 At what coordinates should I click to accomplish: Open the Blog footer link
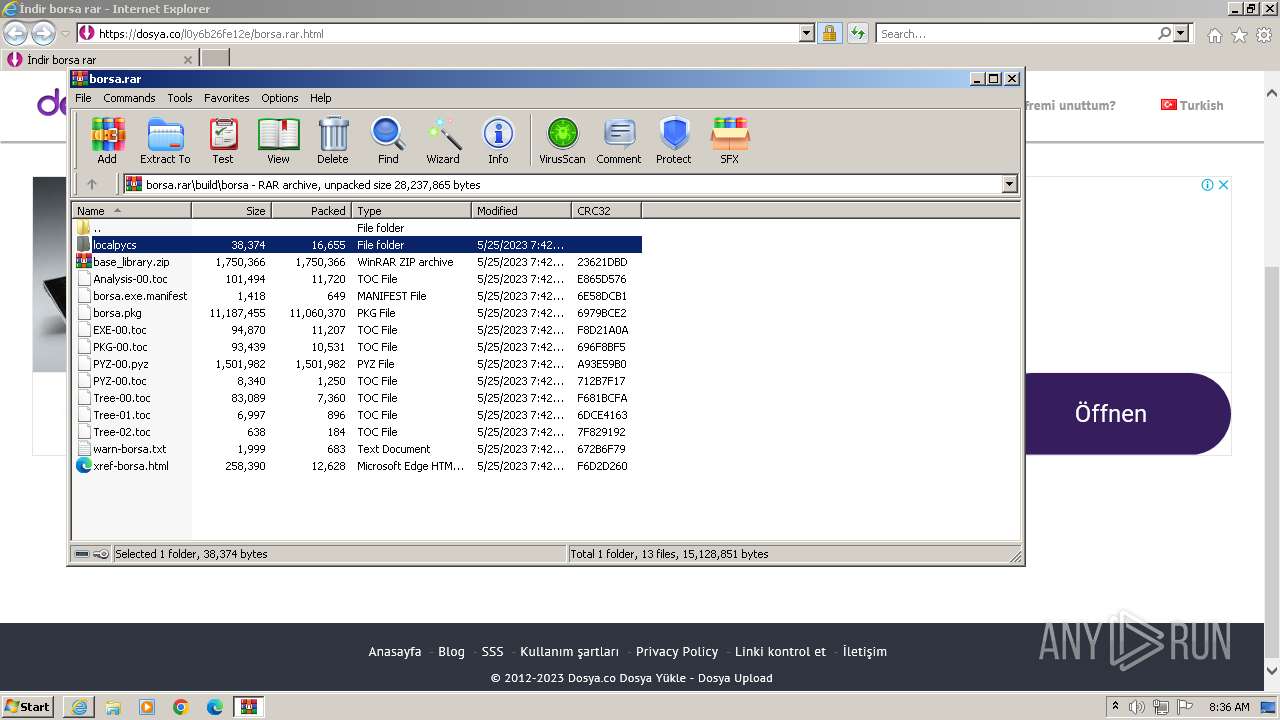coord(451,651)
